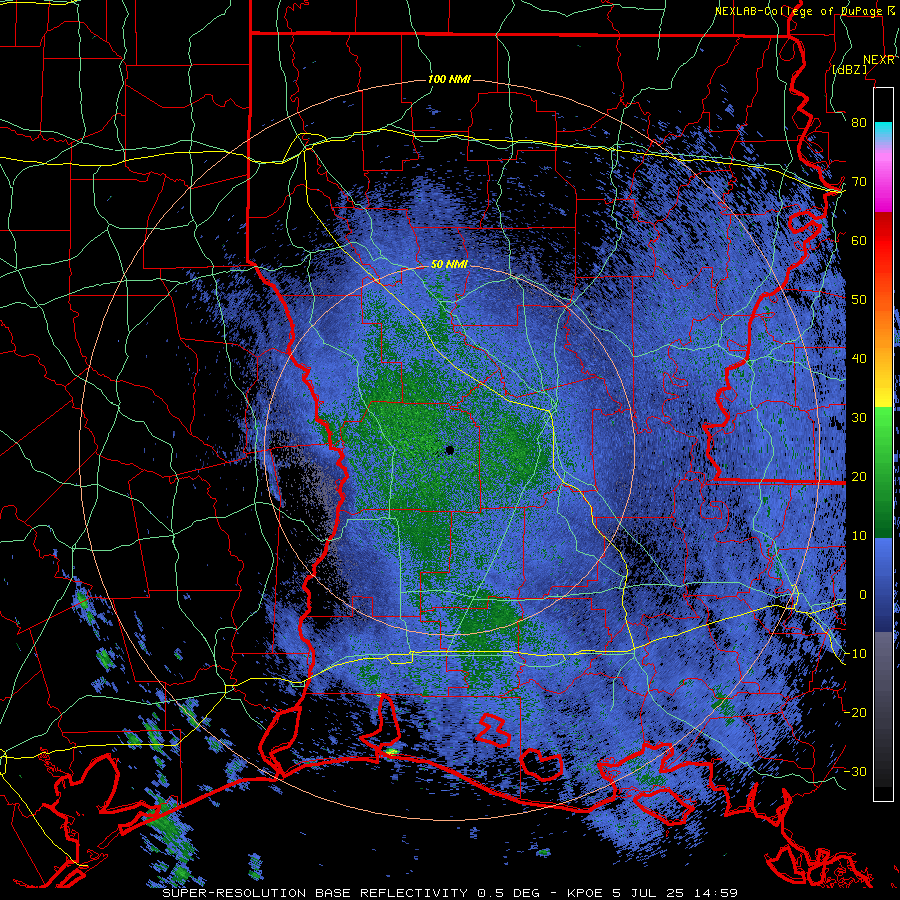Click the 0 dBZ scale value
This screenshot has height=900, width=900.
click(x=863, y=595)
